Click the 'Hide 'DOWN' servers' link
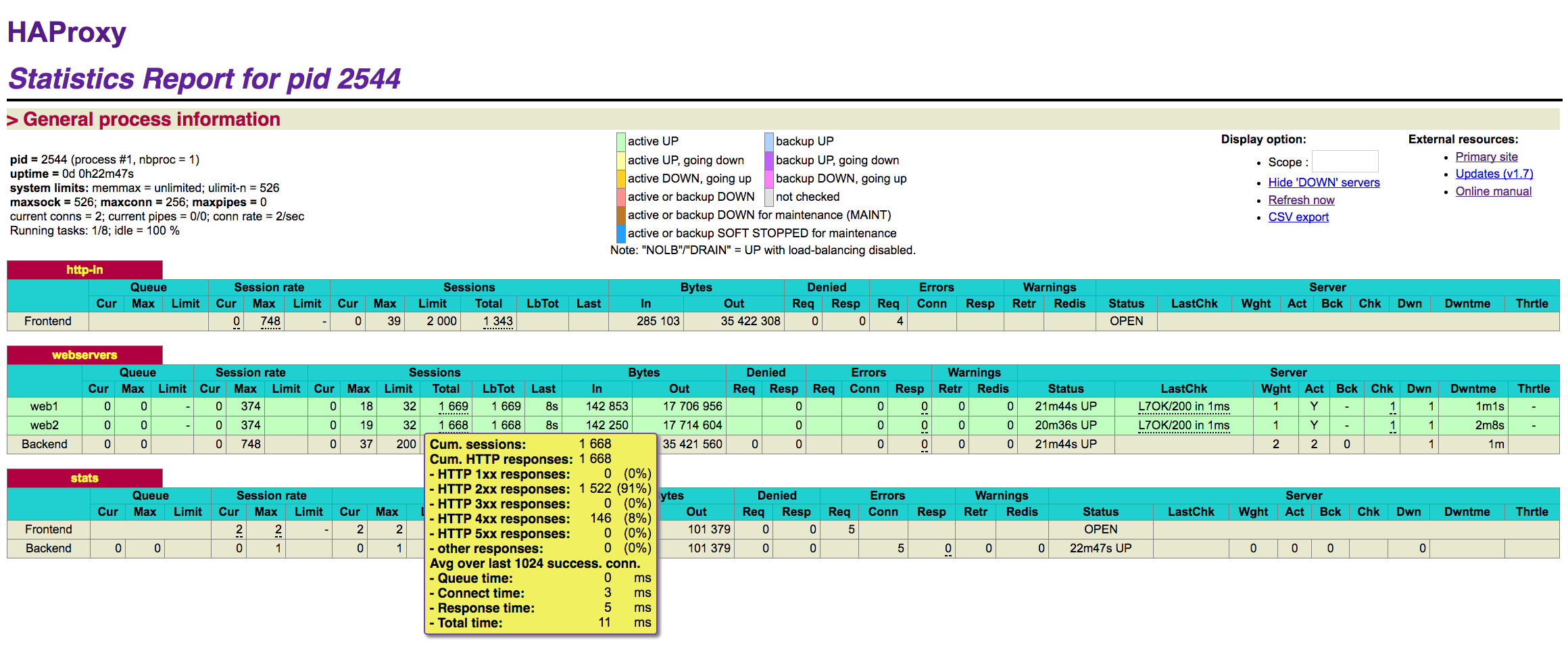1568x647 pixels. click(1323, 183)
